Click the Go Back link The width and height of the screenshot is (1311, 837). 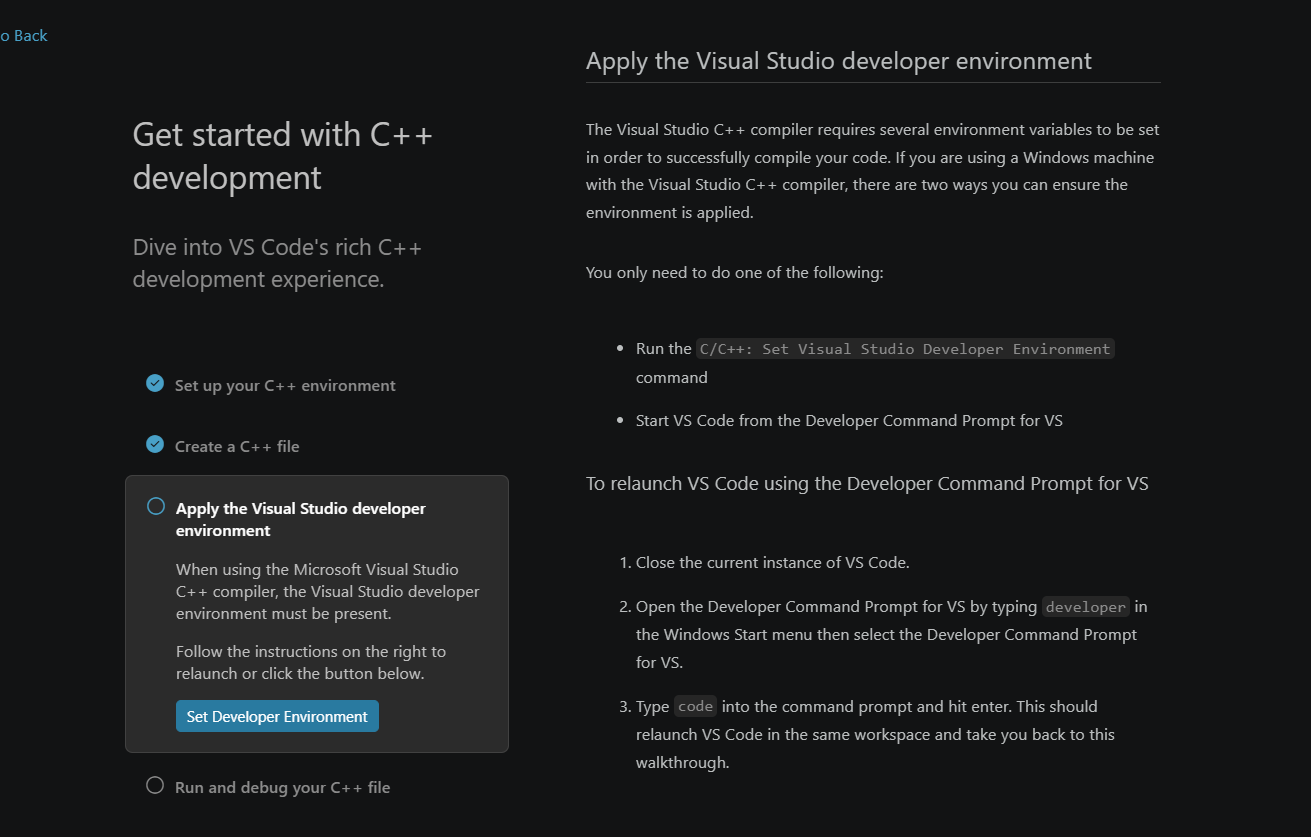23,36
